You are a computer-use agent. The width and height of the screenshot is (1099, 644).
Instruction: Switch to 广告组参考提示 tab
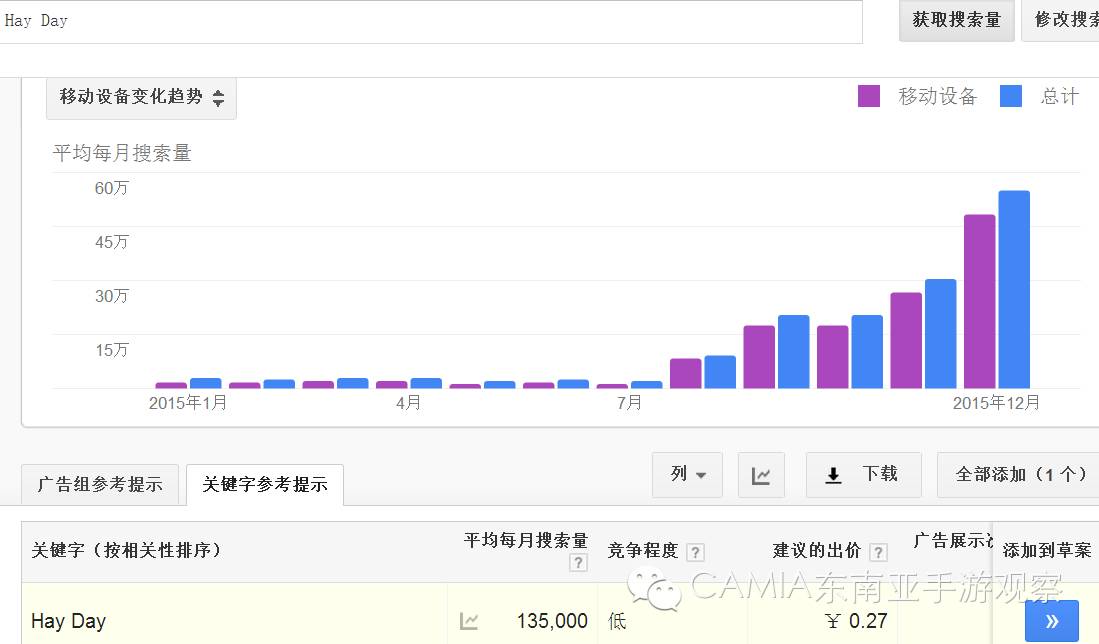pyautogui.click(x=100, y=484)
